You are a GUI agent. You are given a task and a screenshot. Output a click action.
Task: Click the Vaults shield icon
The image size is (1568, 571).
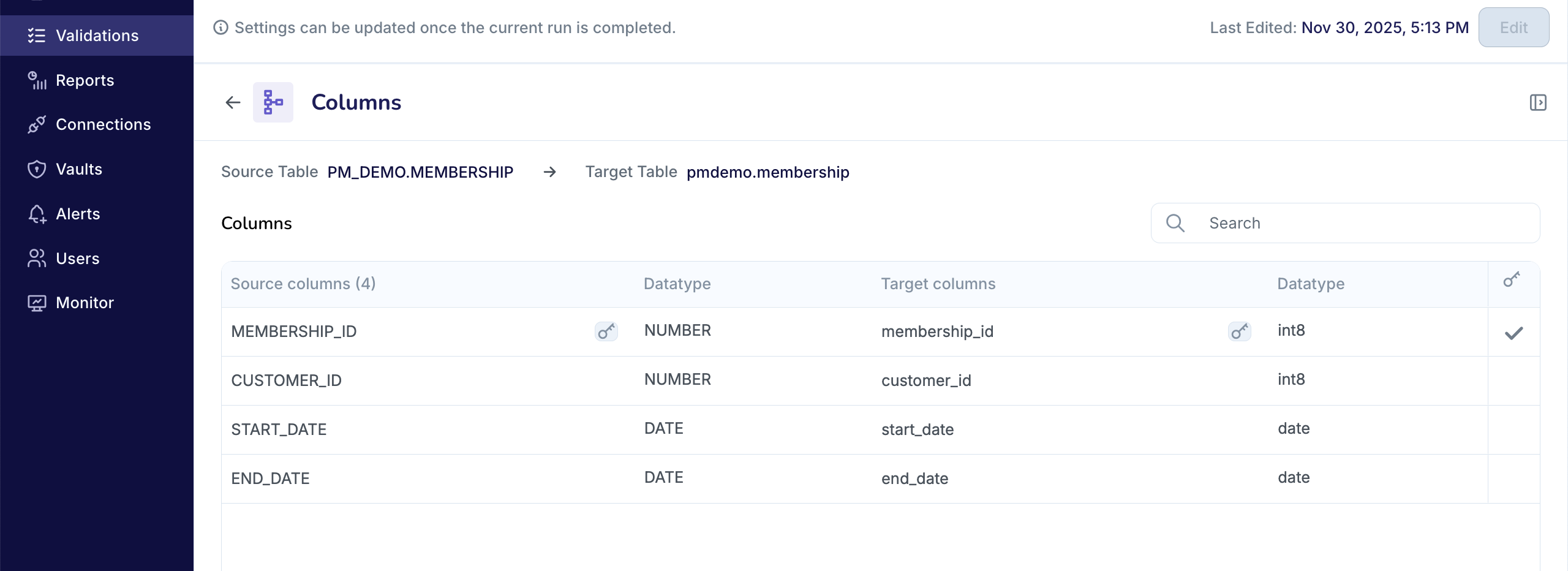pos(37,169)
